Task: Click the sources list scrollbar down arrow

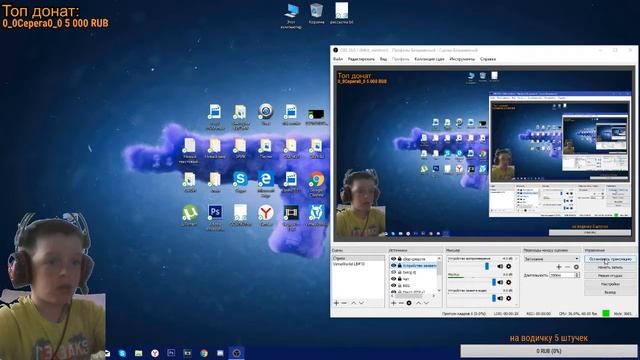Action: click(440, 290)
